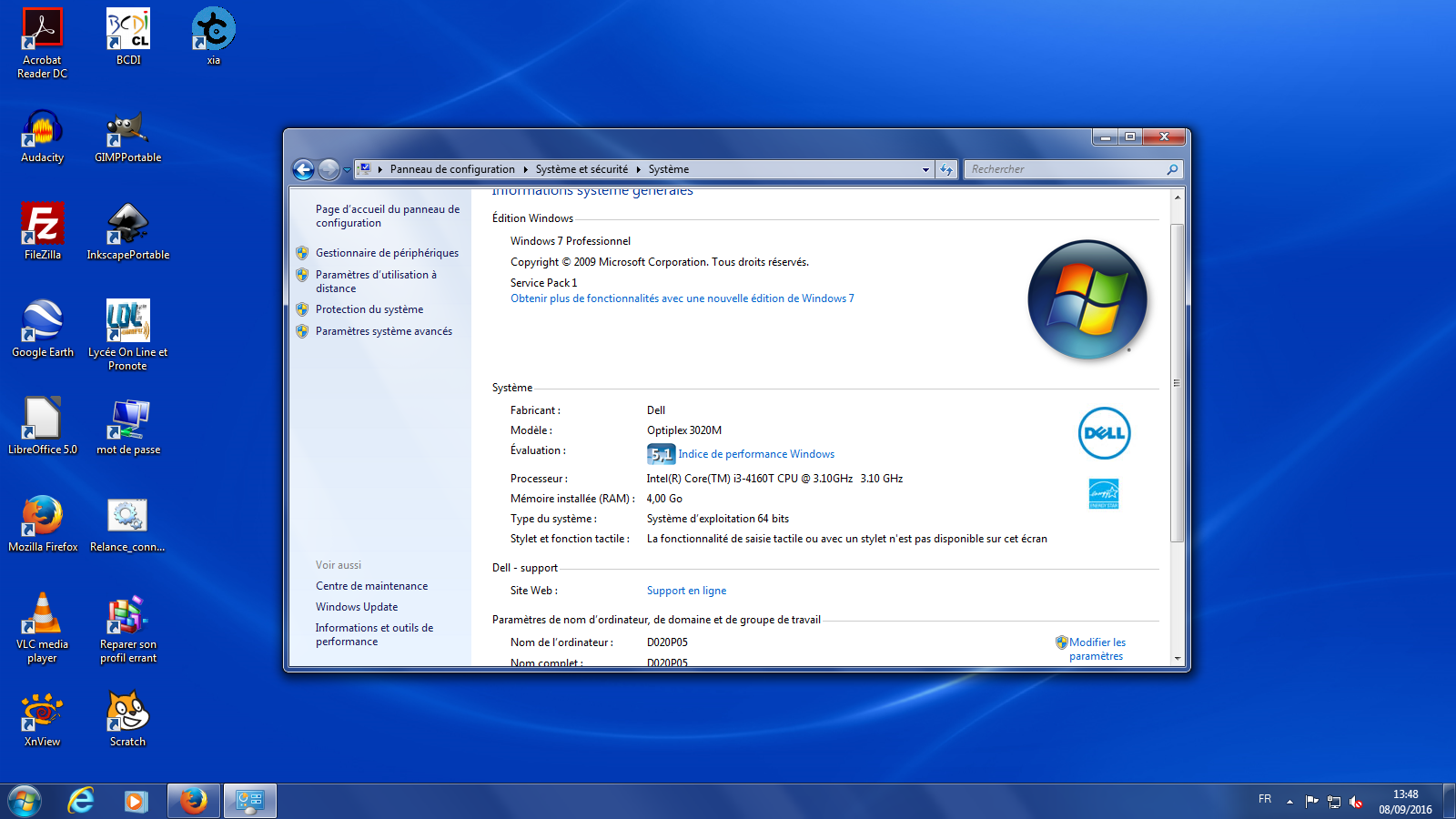Switch to Firefox in the taskbar
Viewport: 1456px width, 819px height.
click(x=193, y=801)
